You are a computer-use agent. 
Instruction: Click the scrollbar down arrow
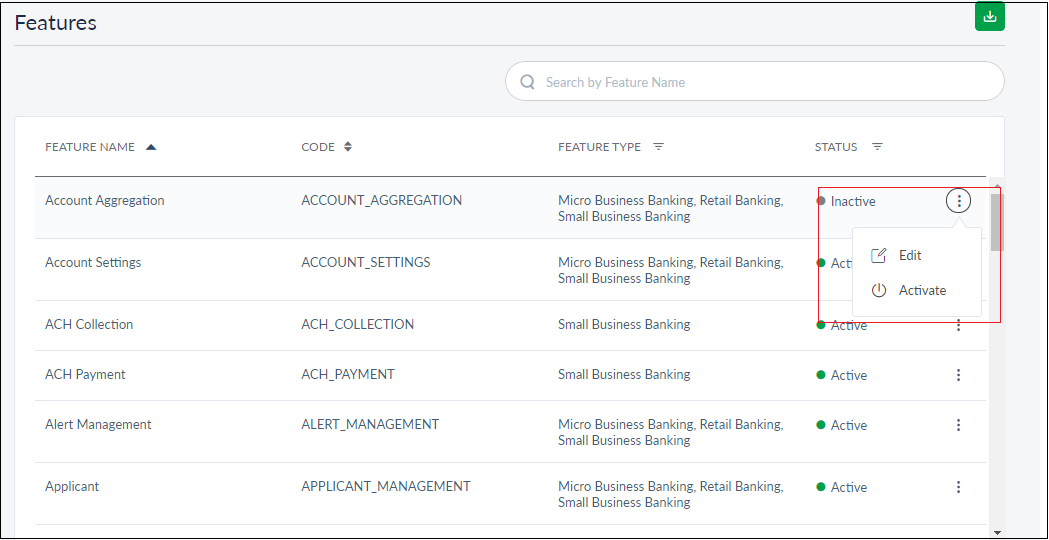pyautogui.click(x=996, y=533)
